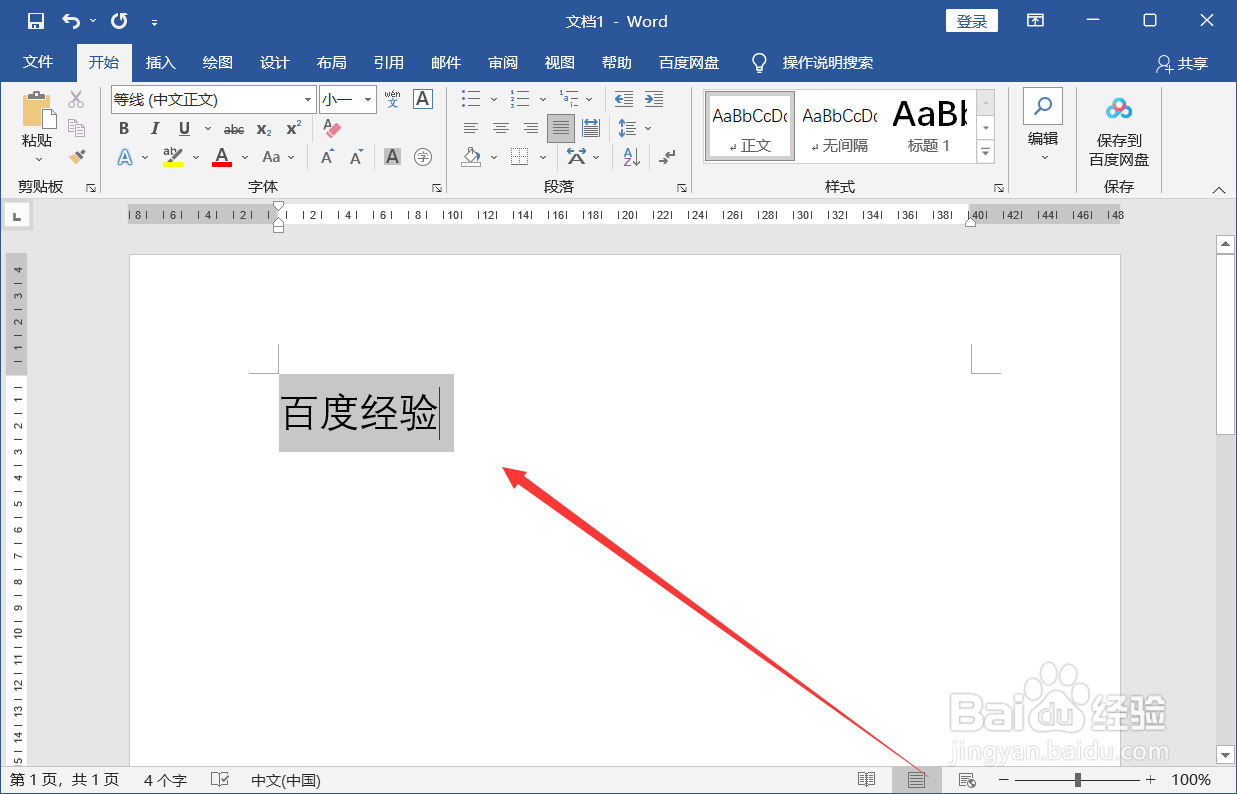Image resolution: width=1237 pixels, height=794 pixels.
Task: Click the 登录 sign-in button
Action: [x=972, y=21]
